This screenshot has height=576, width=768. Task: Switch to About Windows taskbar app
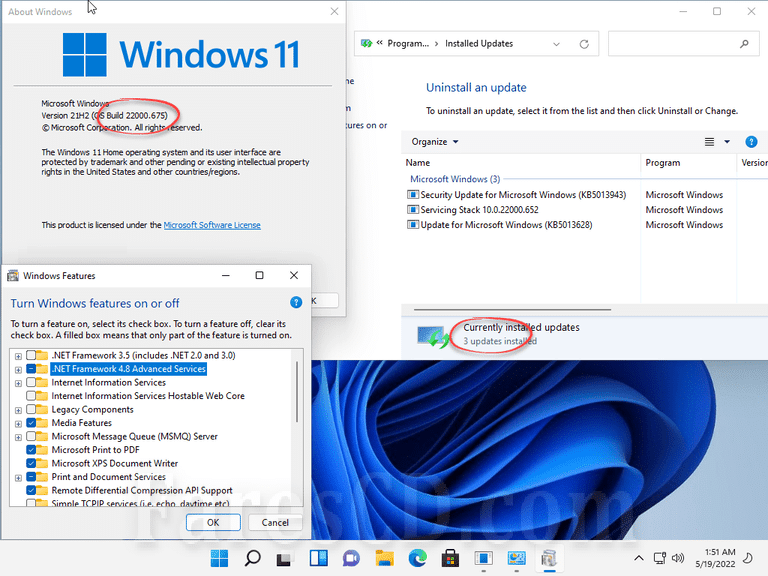pyautogui.click(x=483, y=558)
